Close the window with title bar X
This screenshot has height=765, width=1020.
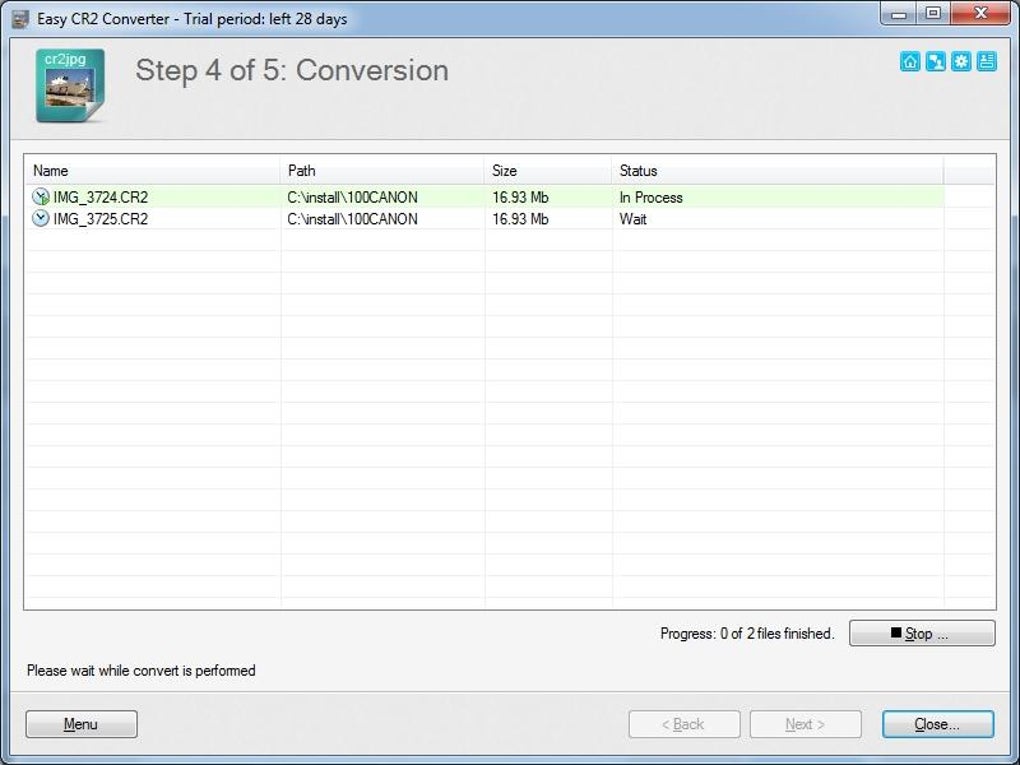pos(981,14)
